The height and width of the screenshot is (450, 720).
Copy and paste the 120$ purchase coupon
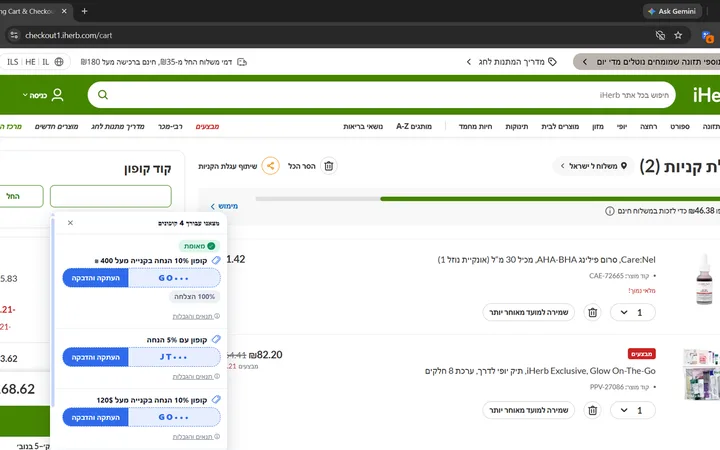click(x=96, y=417)
